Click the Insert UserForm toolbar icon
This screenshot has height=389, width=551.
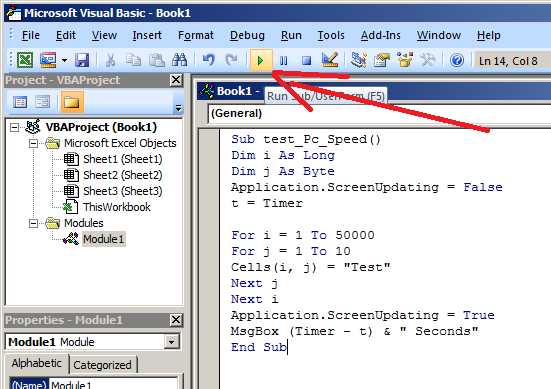[x=48, y=60]
